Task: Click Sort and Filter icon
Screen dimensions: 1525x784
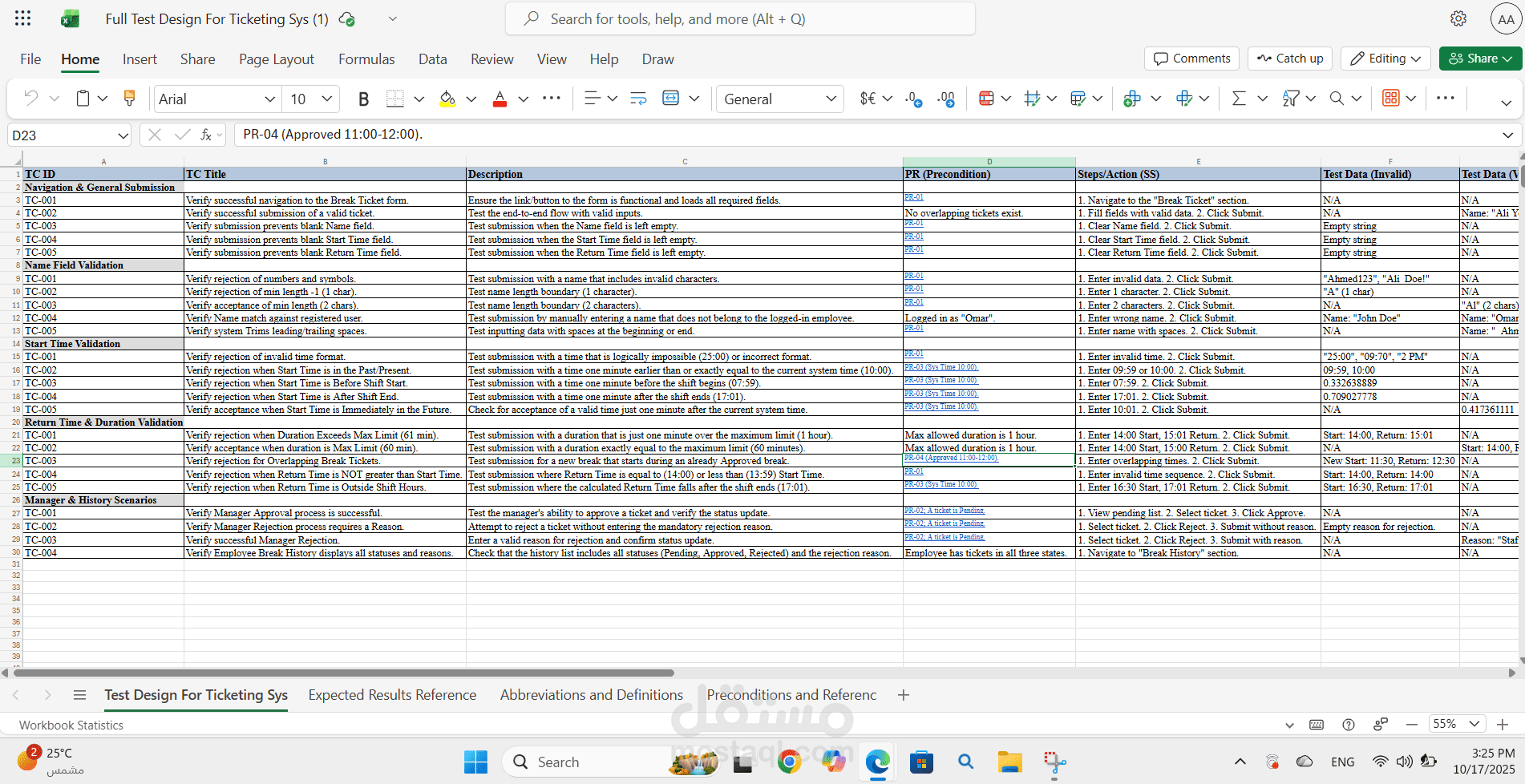Action: point(1290,99)
